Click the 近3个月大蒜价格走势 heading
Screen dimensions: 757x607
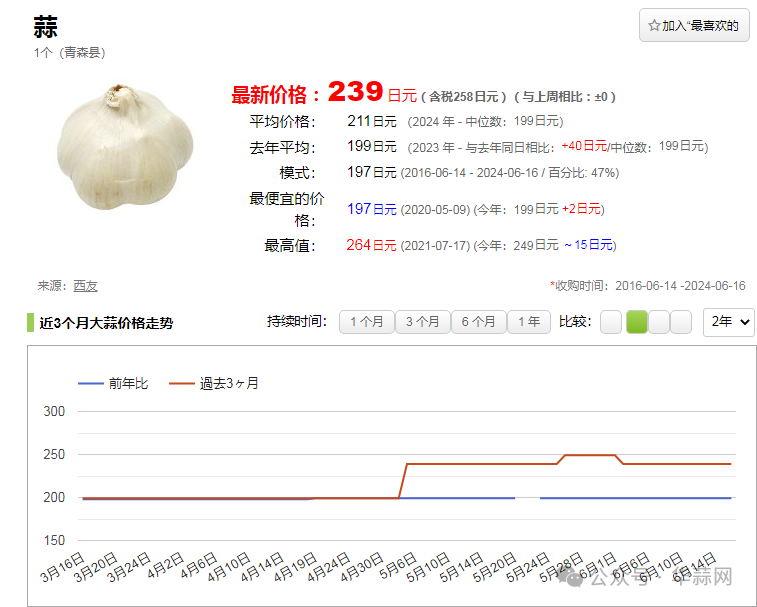coord(106,323)
